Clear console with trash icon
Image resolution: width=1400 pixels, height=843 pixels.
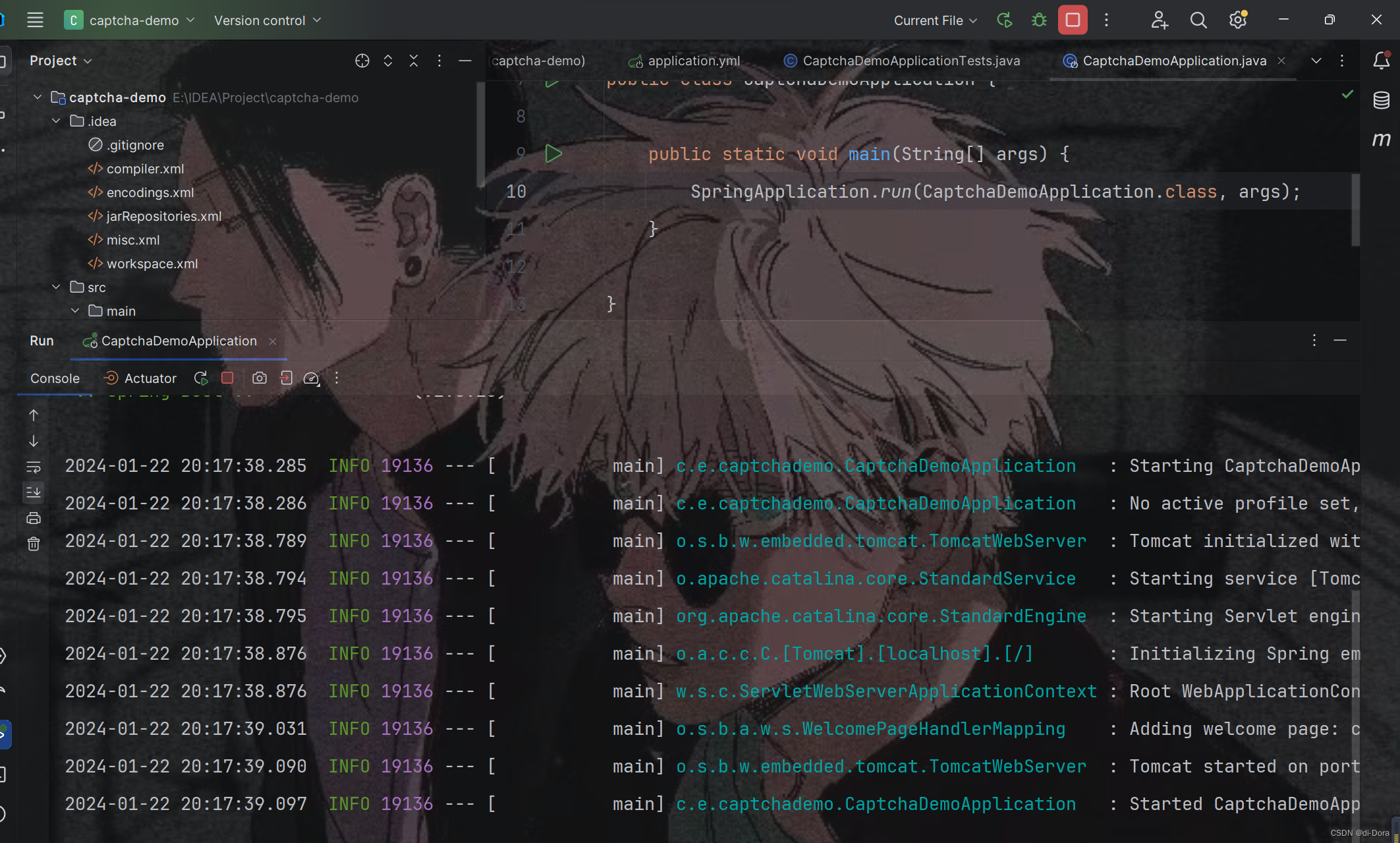34,544
